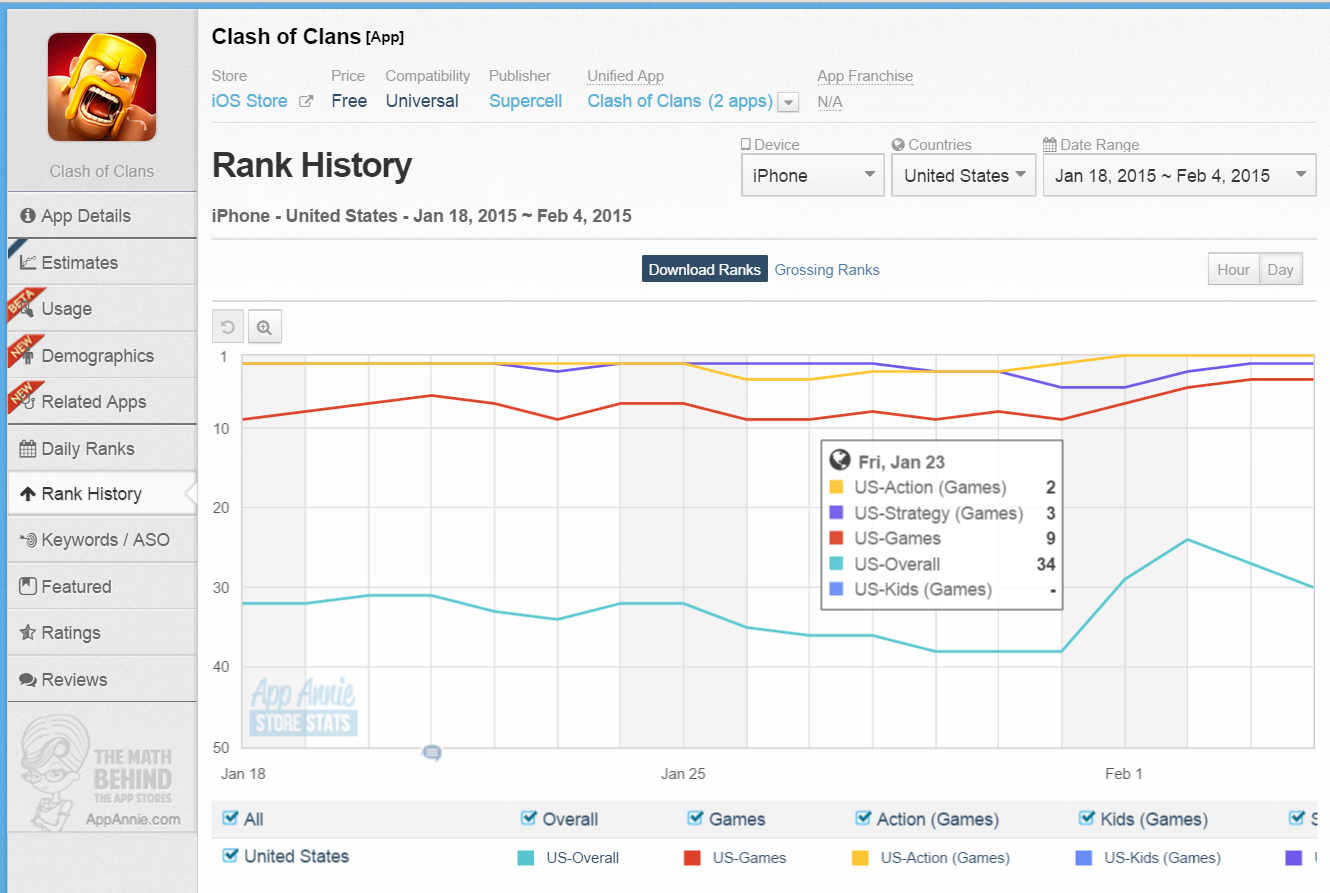Uncheck the Games category checkbox
Image resolution: width=1330 pixels, height=893 pixels.
[x=696, y=818]
